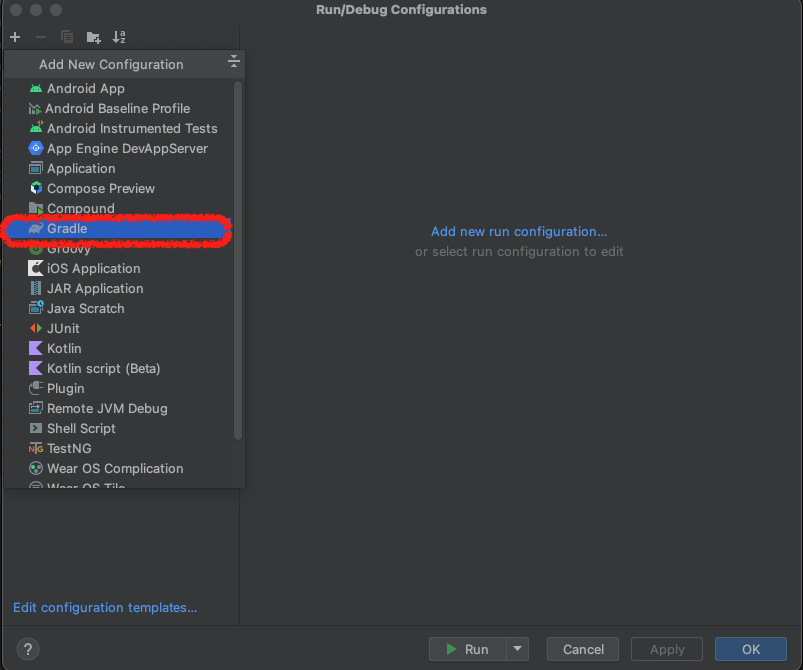Click the plus Add New Configuration icon
This screenshot has height=670, width=803.
pyautogui.click(x=15, y=37)
